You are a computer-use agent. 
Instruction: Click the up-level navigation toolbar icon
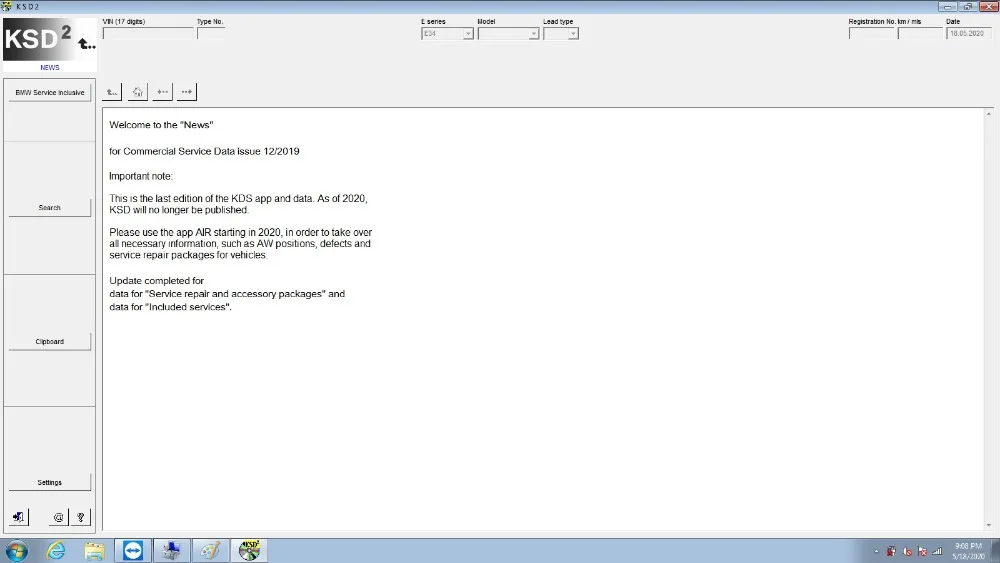[x=112, y=92]
